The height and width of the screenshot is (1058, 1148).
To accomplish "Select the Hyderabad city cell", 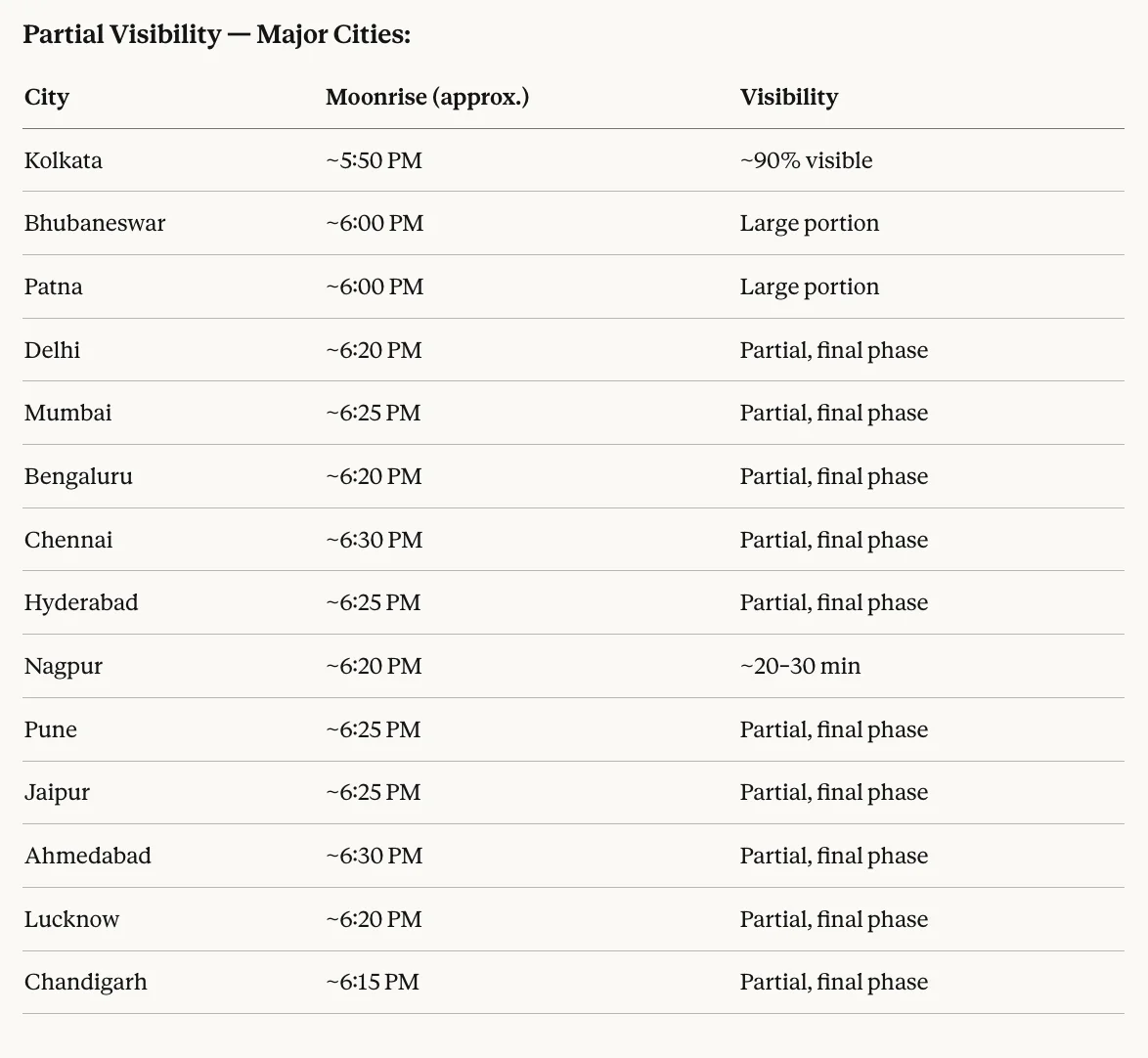I will (x=81, y=602).
